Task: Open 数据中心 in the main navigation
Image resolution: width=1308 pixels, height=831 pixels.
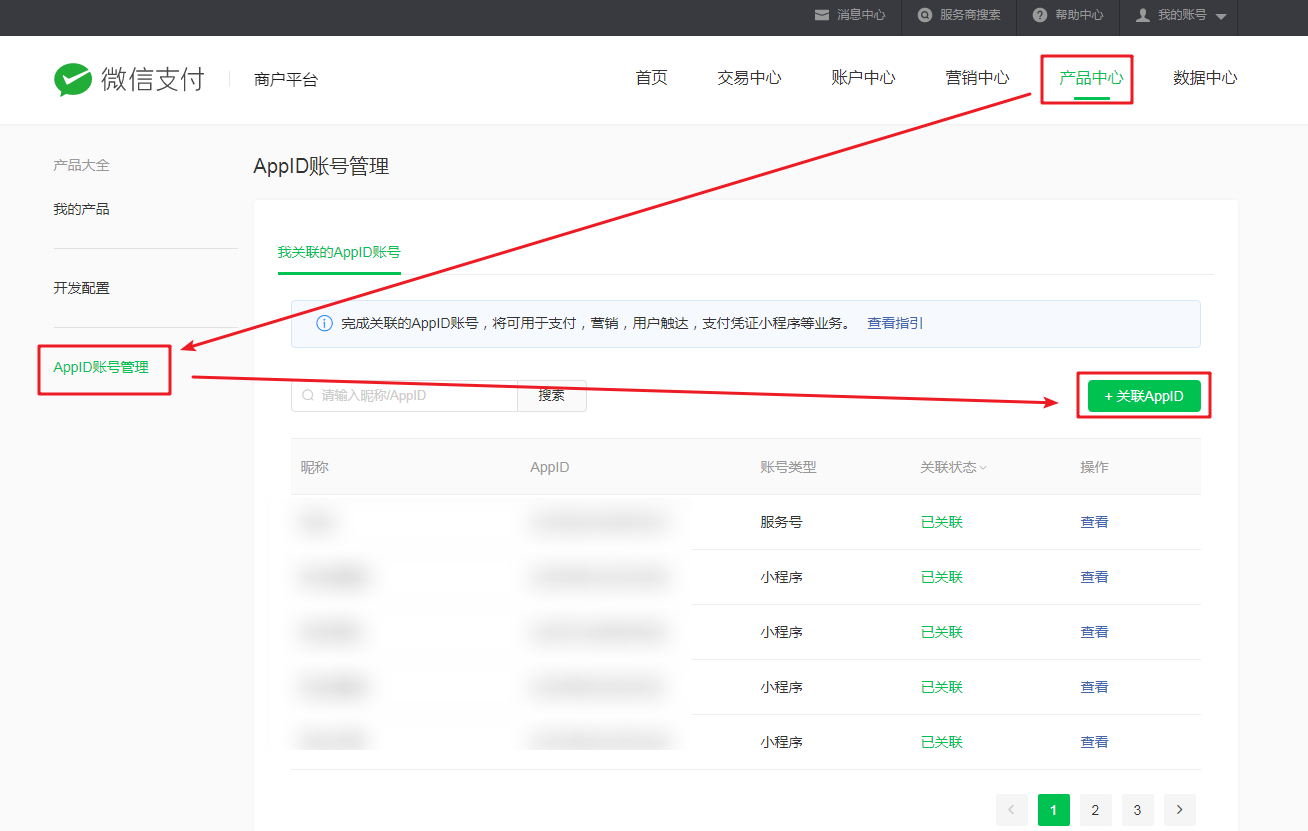Action: [1205, 78]
